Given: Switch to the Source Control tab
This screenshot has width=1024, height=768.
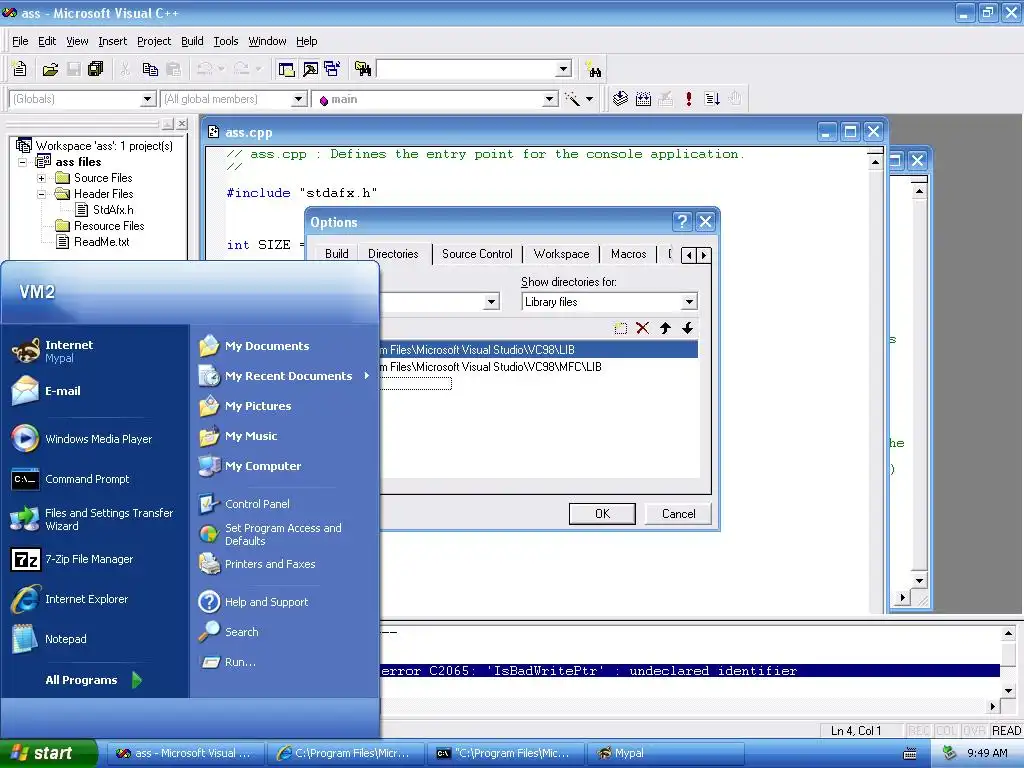Looking at the screenshot, I should pos(477,254).
